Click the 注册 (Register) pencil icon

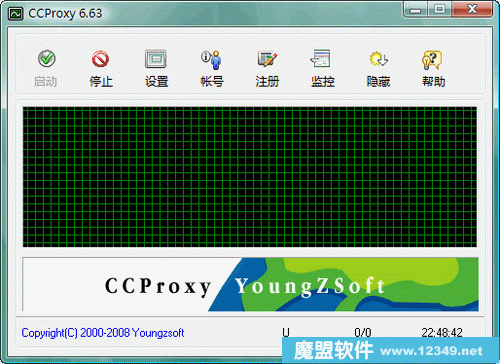pyautogui.click(x=267, y=59)
